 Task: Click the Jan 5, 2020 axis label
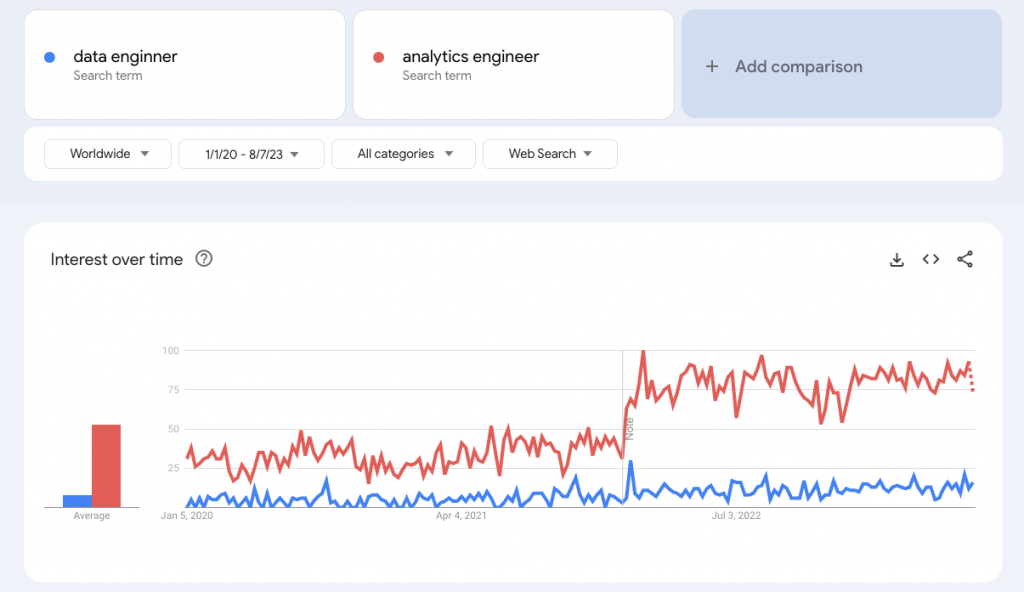pos(188,516)
